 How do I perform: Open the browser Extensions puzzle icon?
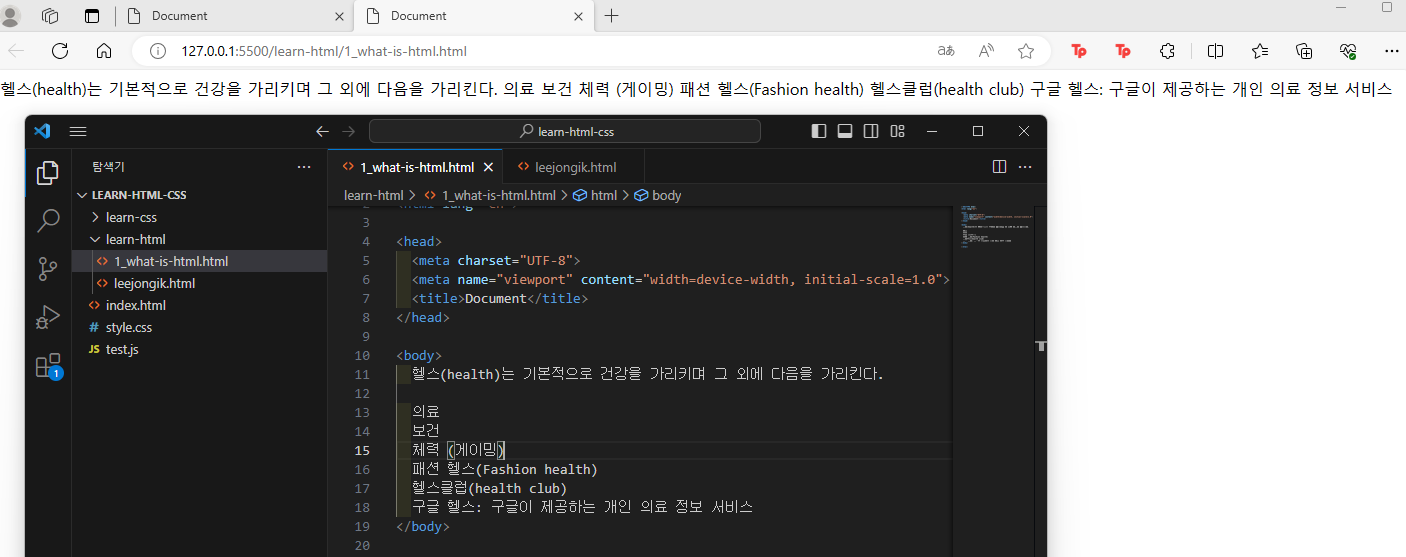[1167, 51]
